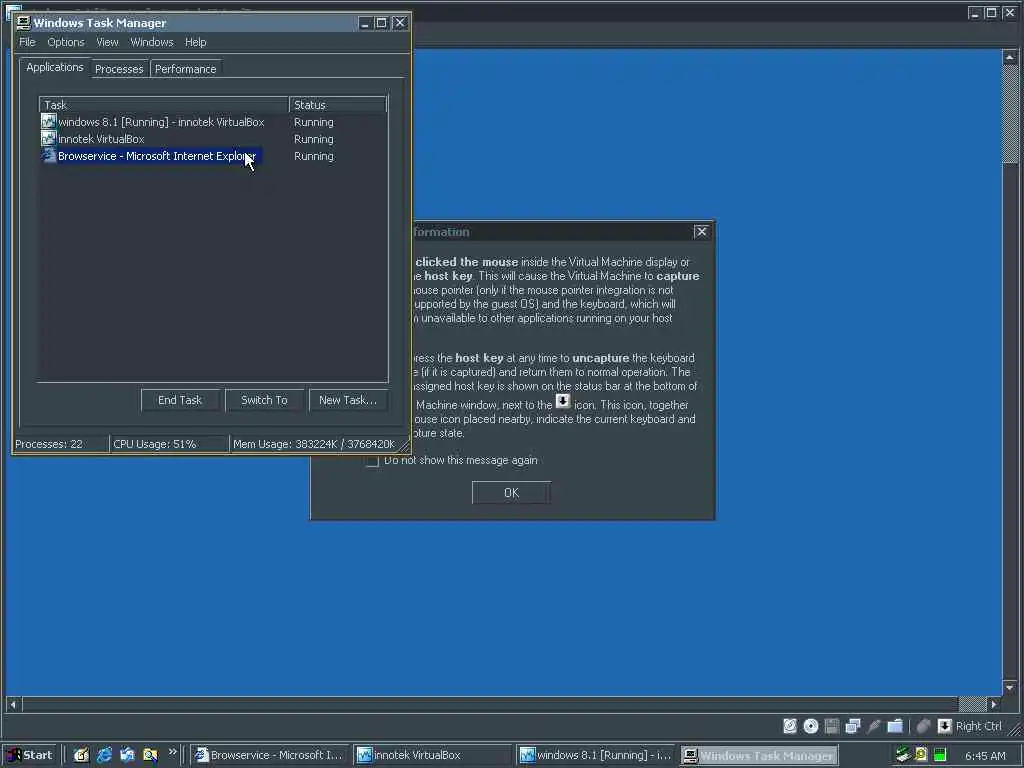
Task: Click the CPU Usage: 51% status entry
Action: point(169,444)
